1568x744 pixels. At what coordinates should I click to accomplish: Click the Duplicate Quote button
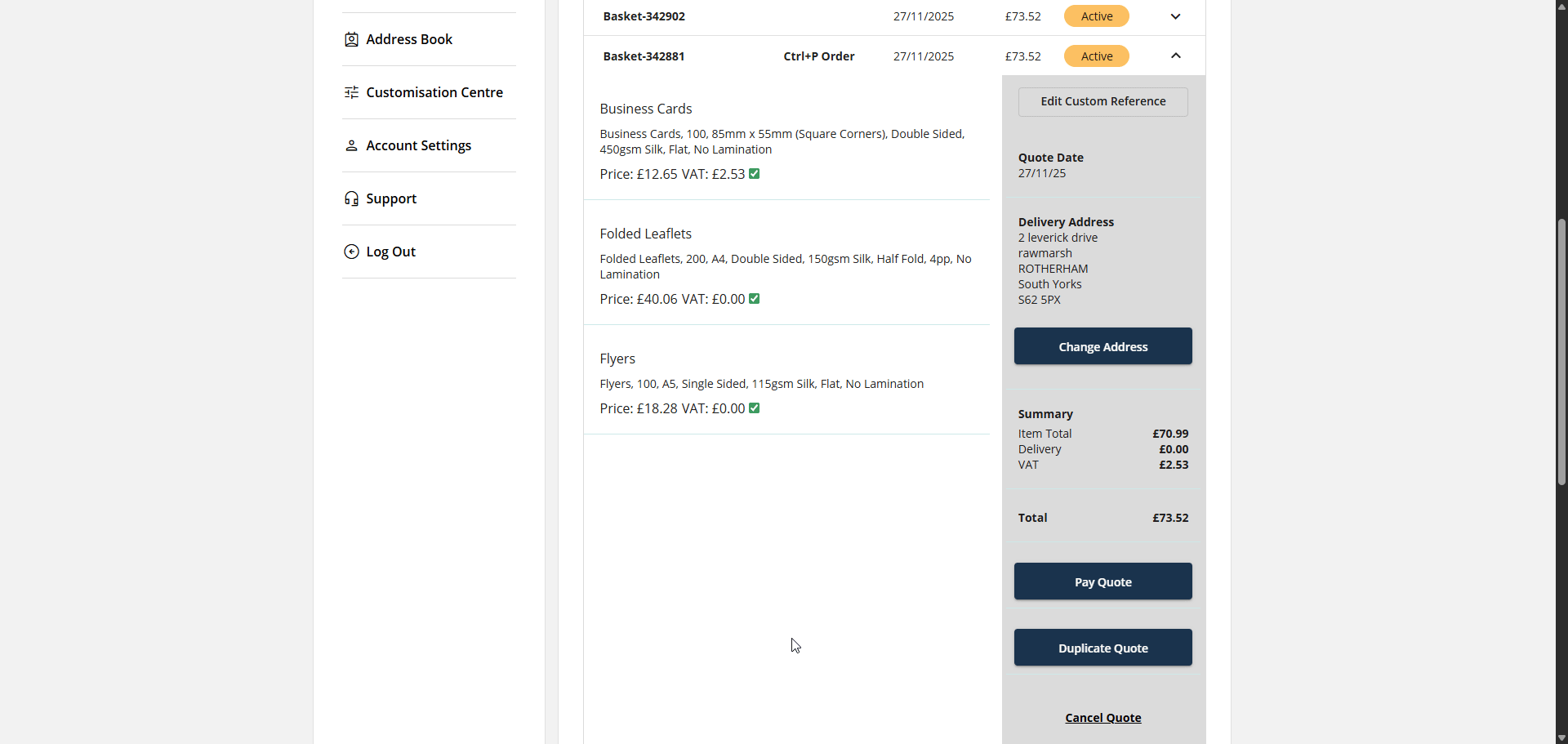(1102, 647)
